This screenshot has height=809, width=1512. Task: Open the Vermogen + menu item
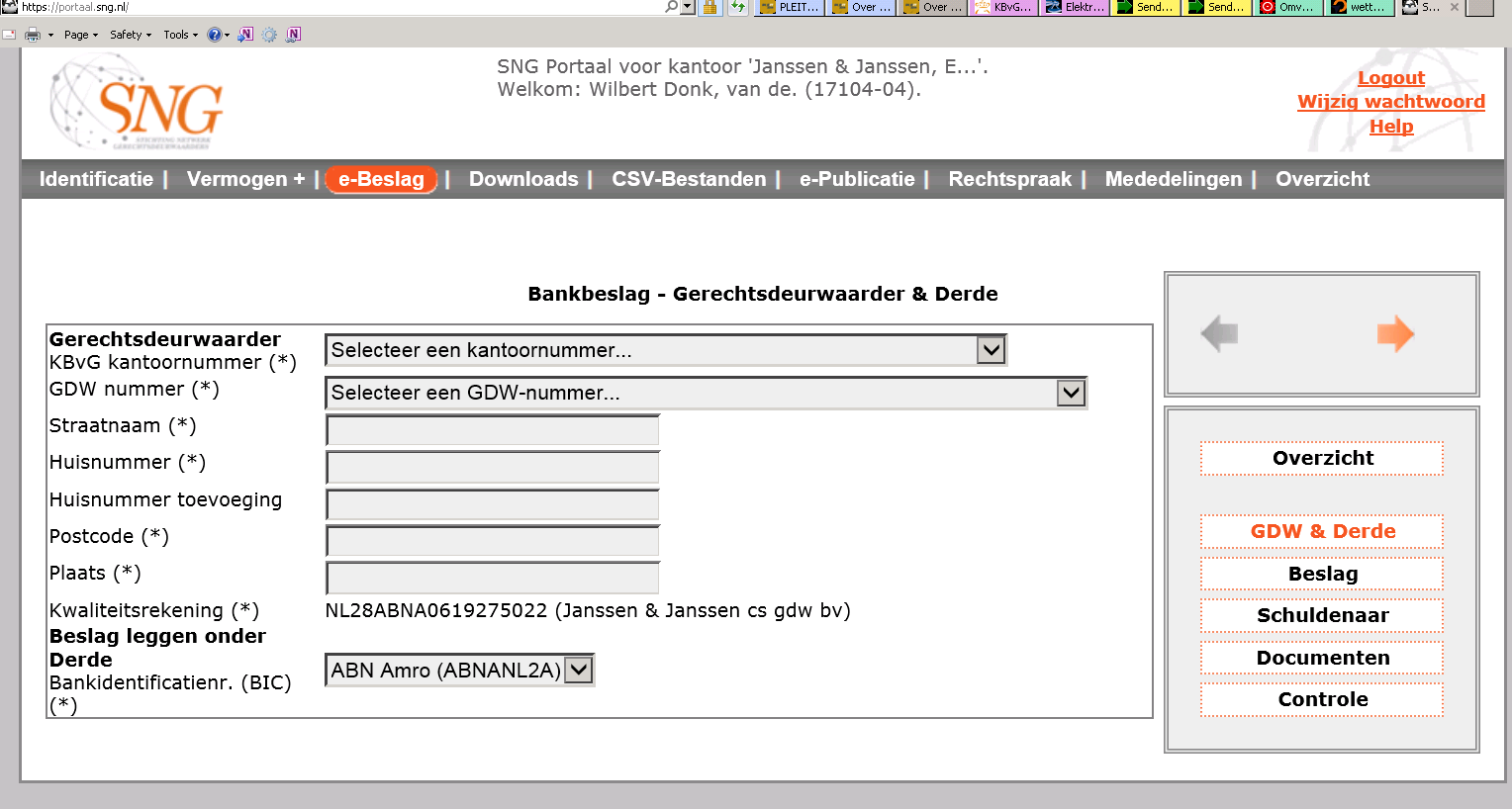(245, 179)
